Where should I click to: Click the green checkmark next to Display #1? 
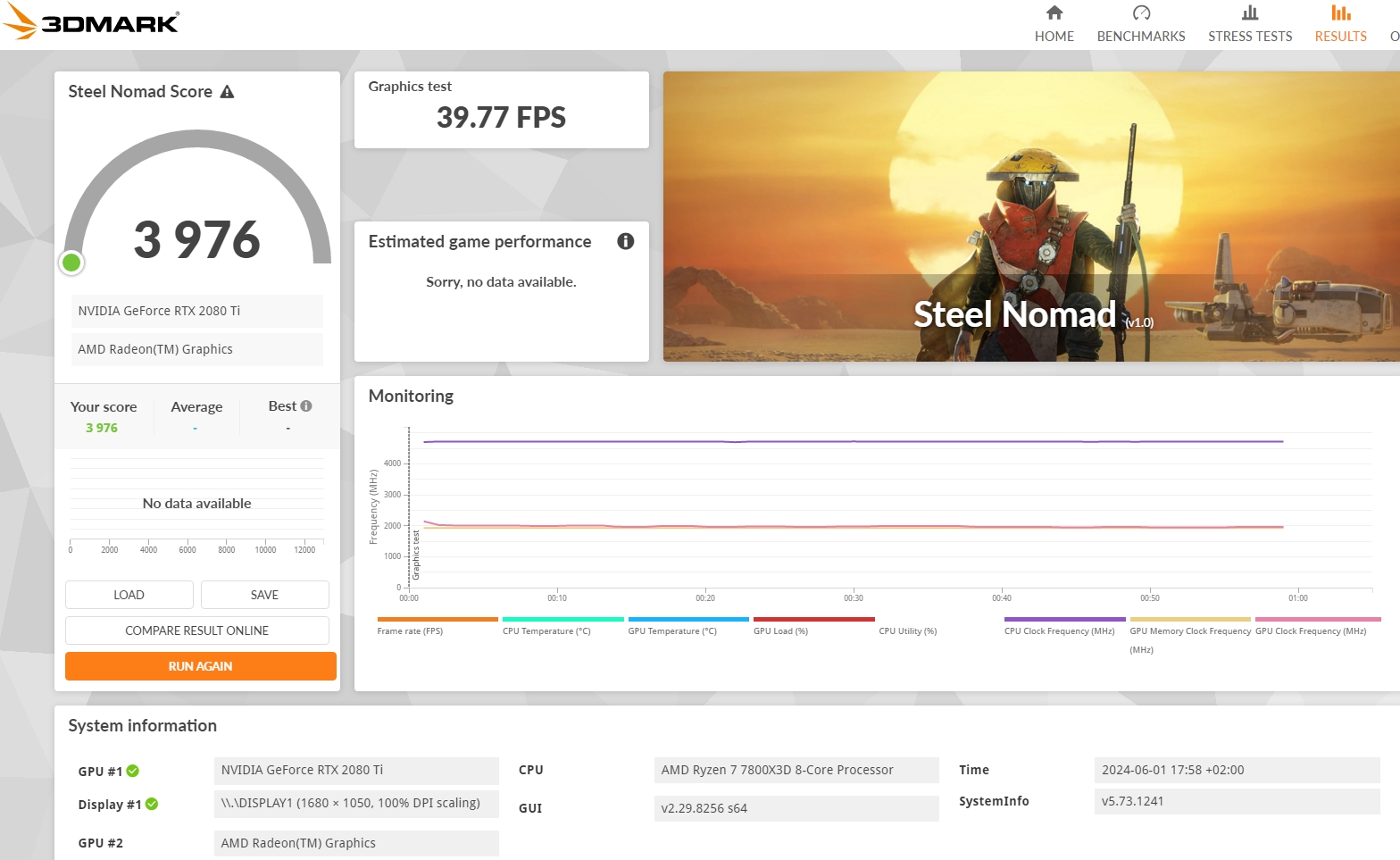[152, 804]
